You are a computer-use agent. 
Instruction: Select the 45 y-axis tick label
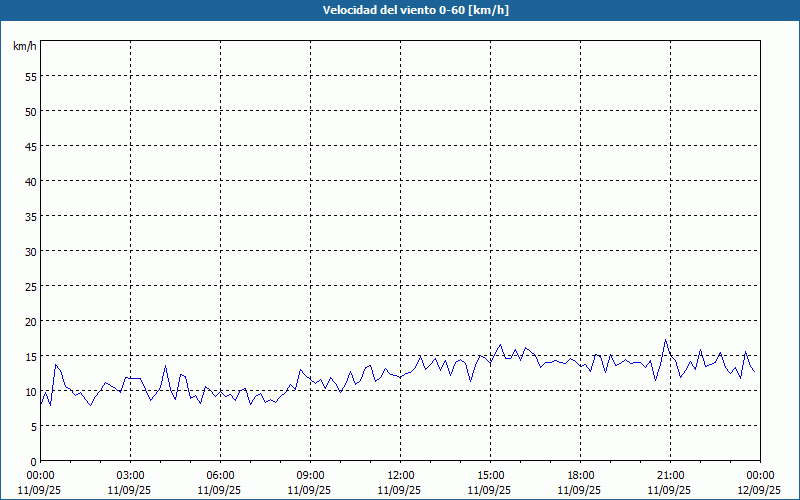click(x=30, y=146)
